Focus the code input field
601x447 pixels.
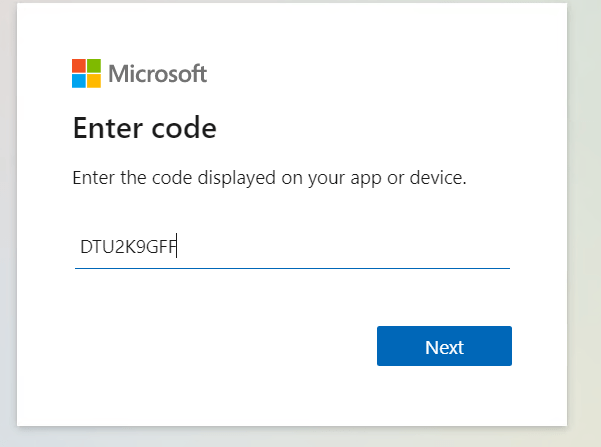pos(292,247)
